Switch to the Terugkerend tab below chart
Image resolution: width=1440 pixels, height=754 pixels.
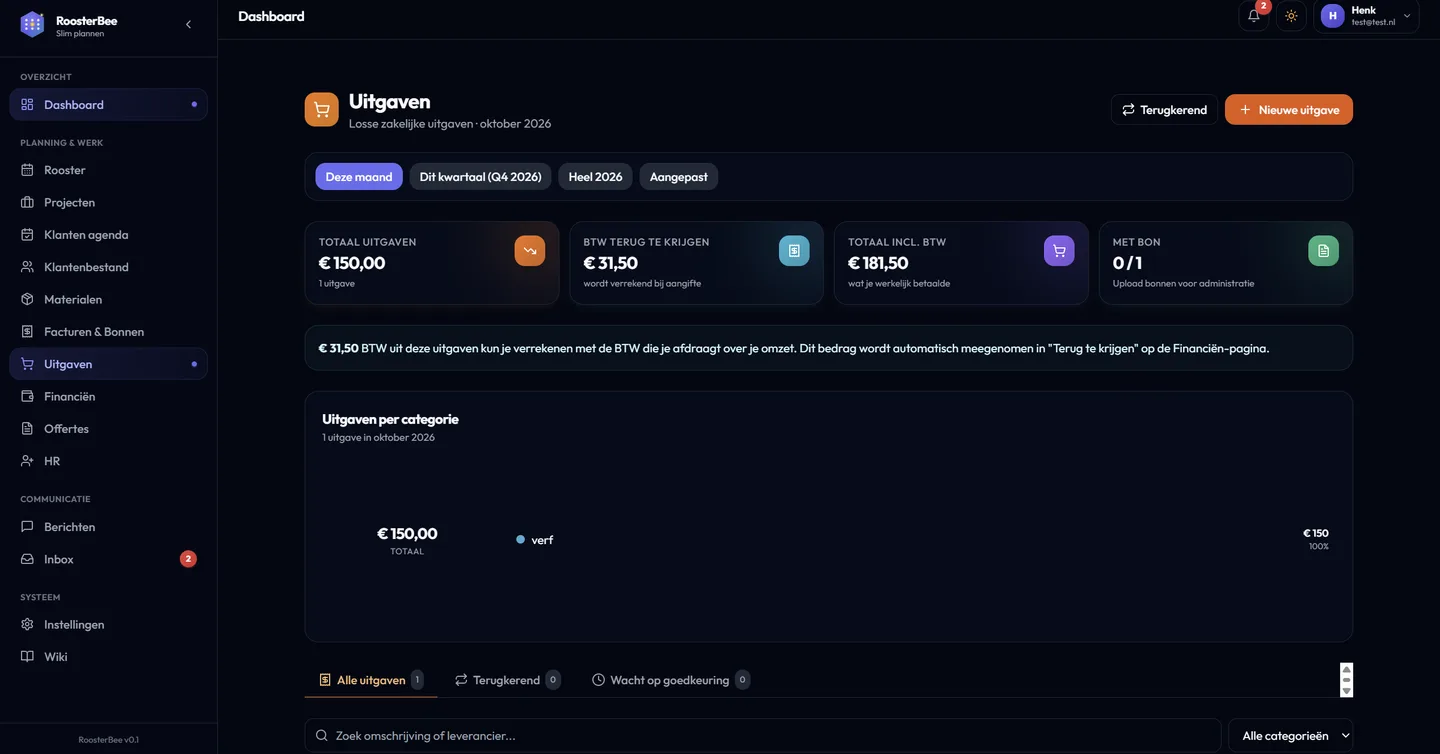(507, 680)
